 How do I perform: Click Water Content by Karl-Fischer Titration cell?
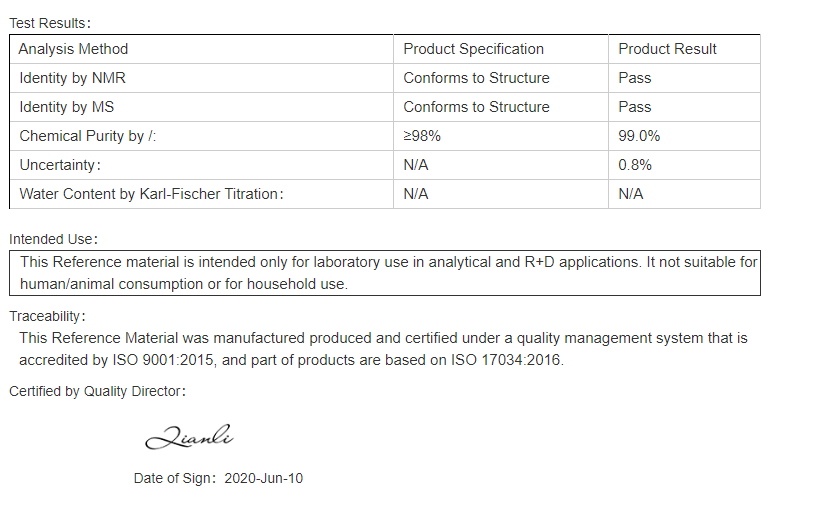pyautogui.click(x=202, y=194)
